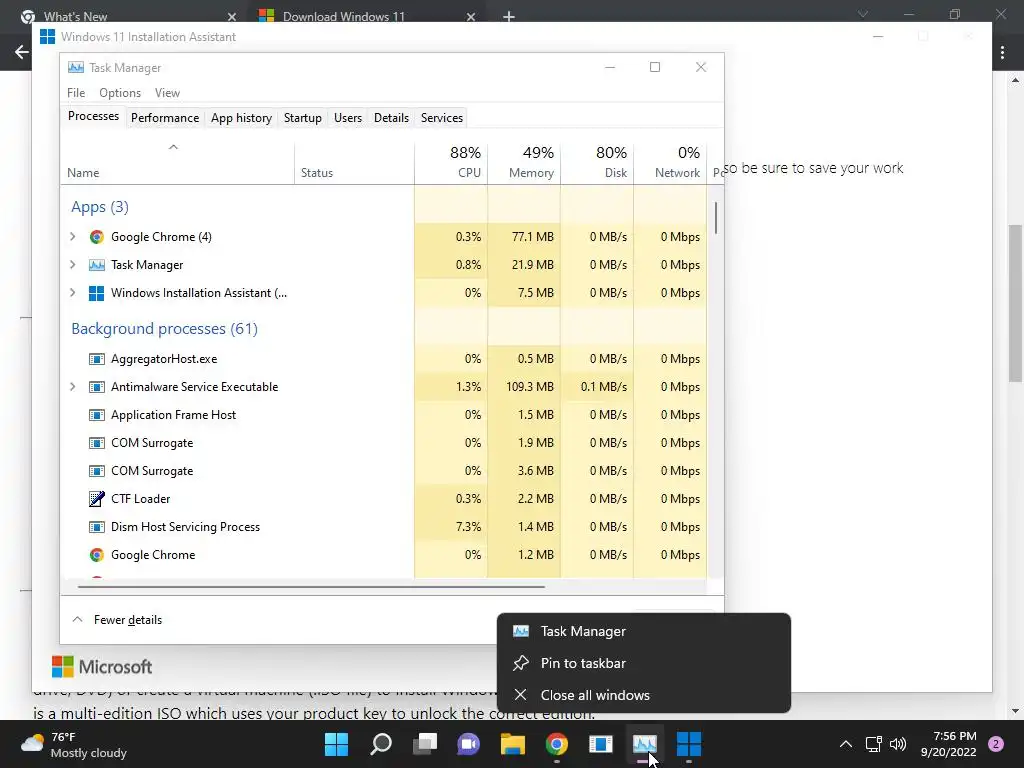Click the background Google Chrome process icon
1024x768 pixels.
click(x=97, y=555)
